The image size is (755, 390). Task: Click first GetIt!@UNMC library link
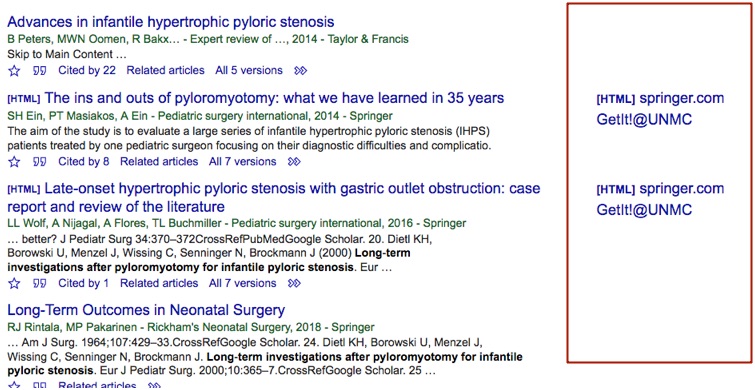[644, 119]
